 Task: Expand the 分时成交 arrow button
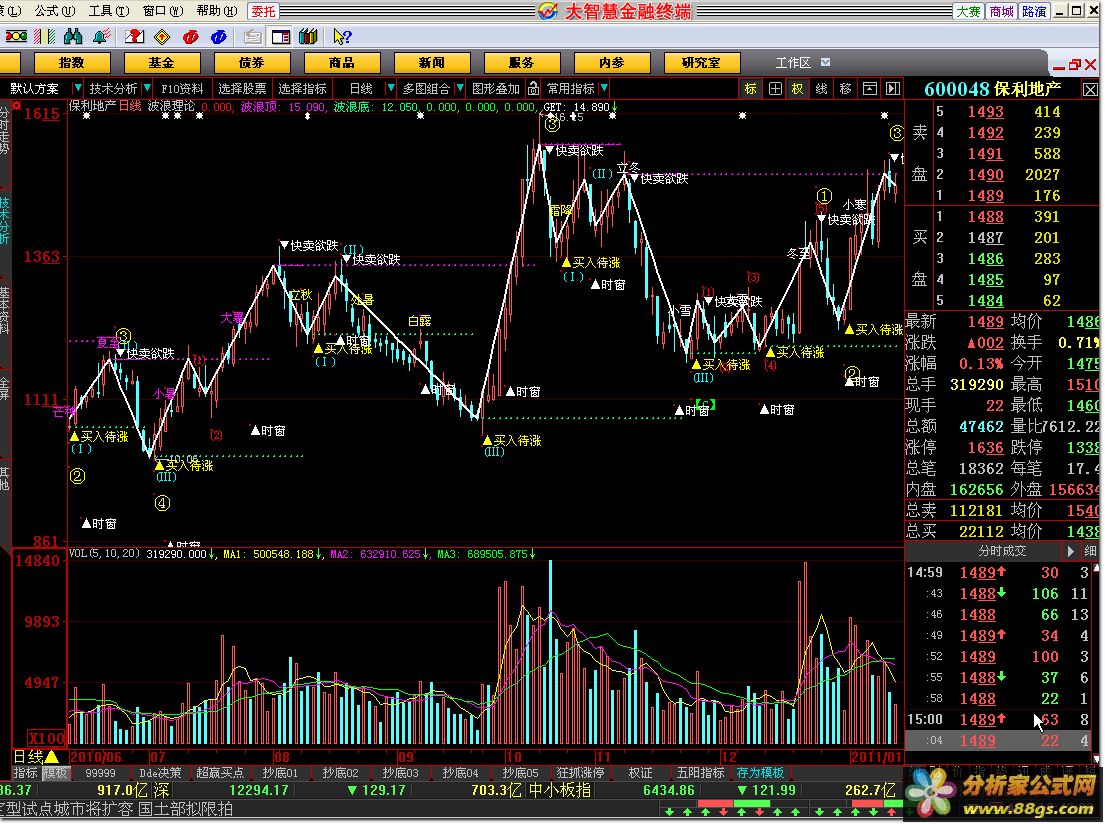1070,551
